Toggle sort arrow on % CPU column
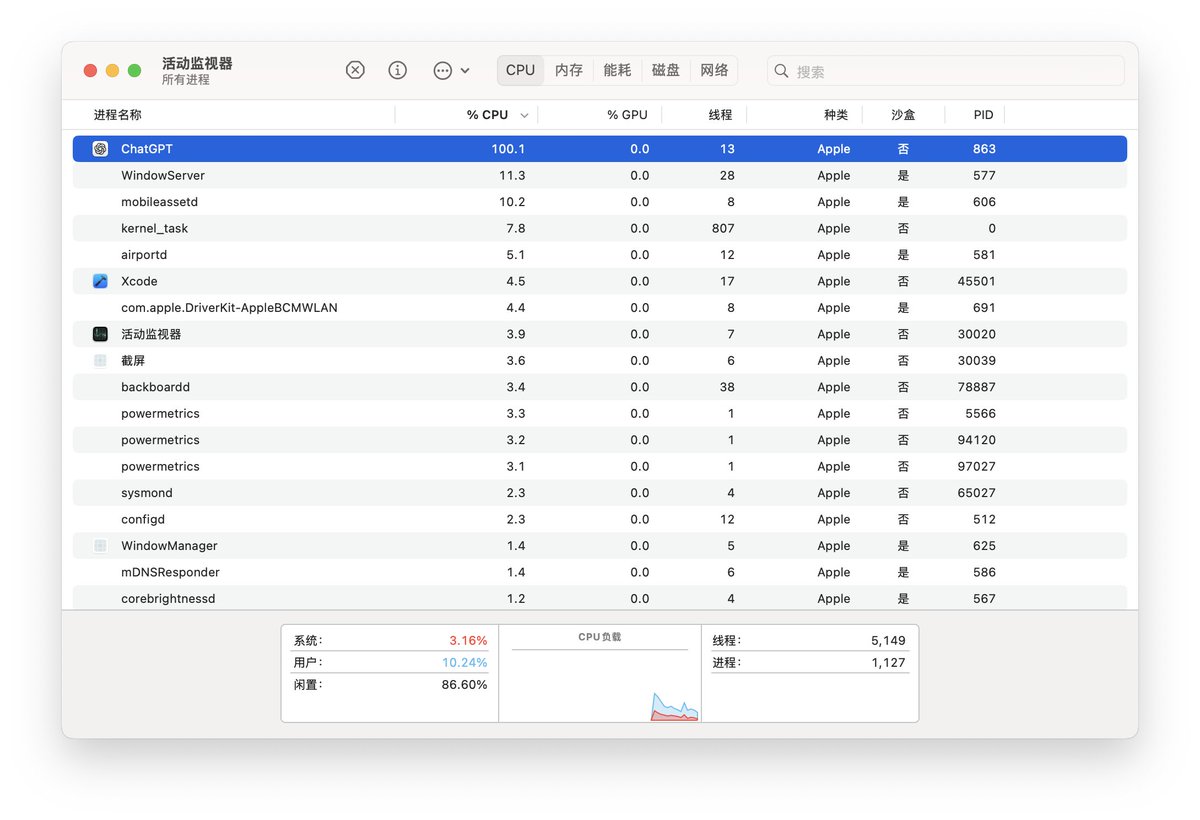1200x820 pixels. coord(524,116)
